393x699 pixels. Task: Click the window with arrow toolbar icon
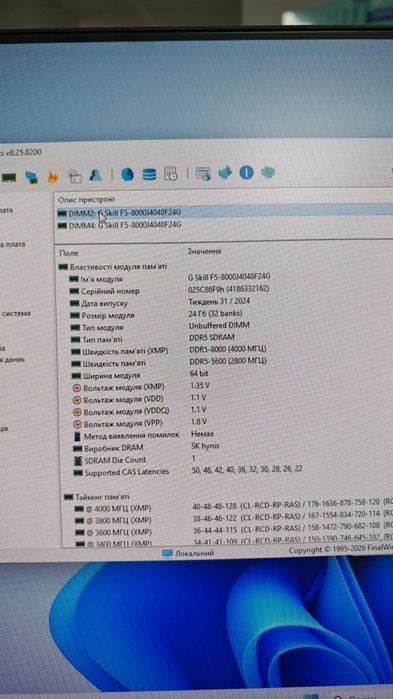pos(203,173)
